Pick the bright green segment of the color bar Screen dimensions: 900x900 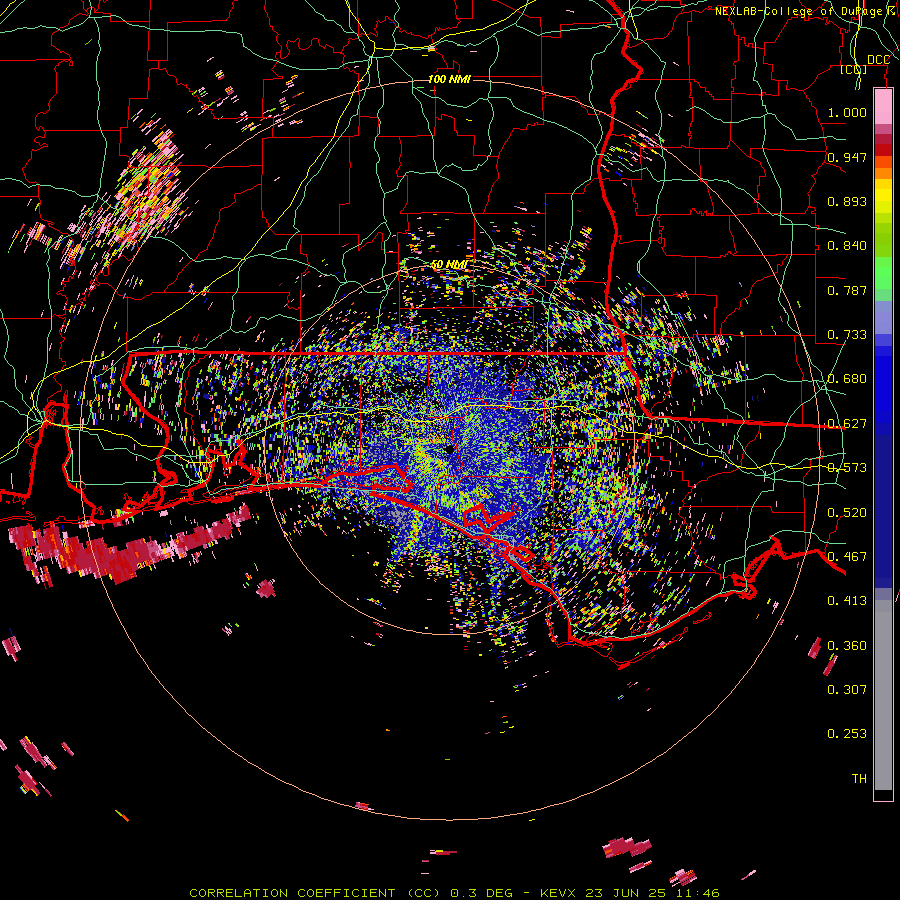883,274
